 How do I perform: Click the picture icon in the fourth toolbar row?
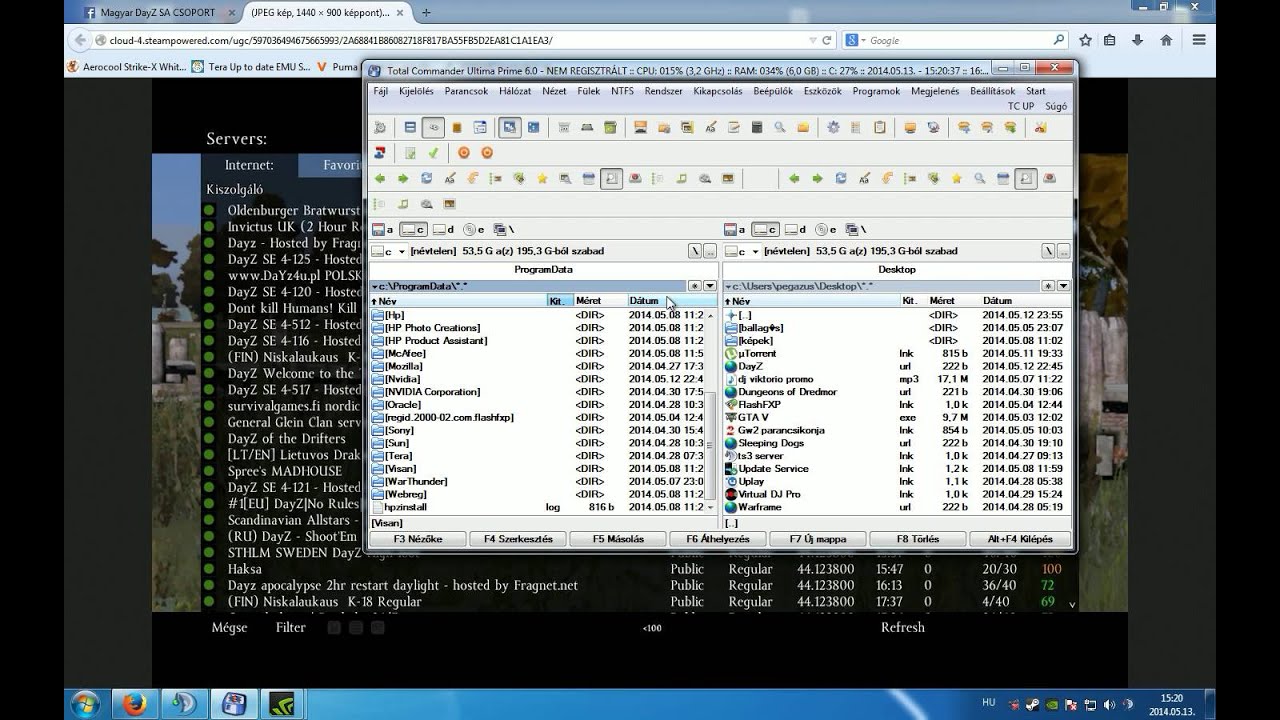(449, 204)
